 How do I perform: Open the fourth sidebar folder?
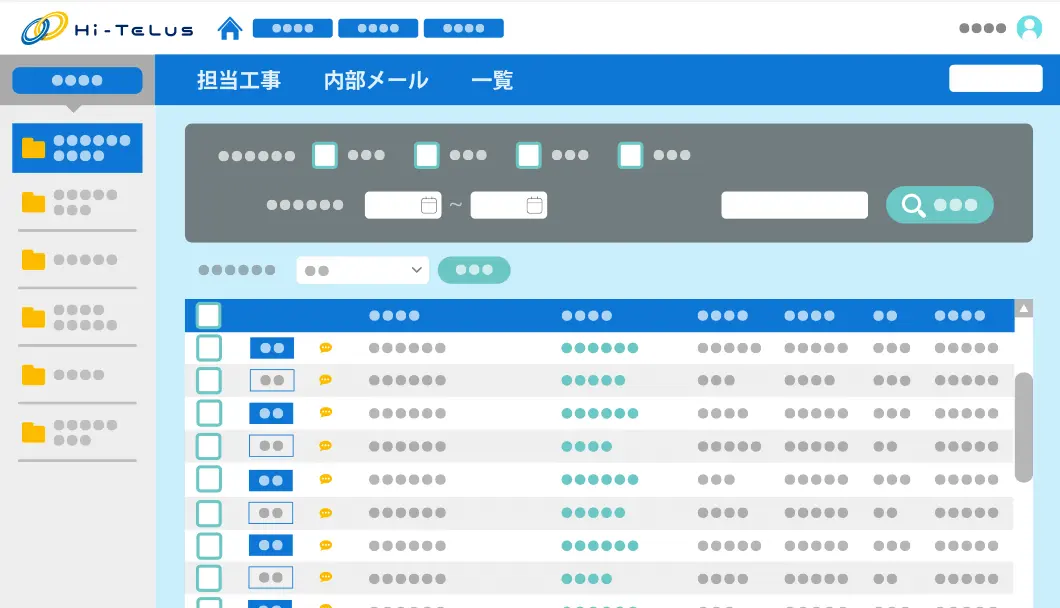(77, 317)
